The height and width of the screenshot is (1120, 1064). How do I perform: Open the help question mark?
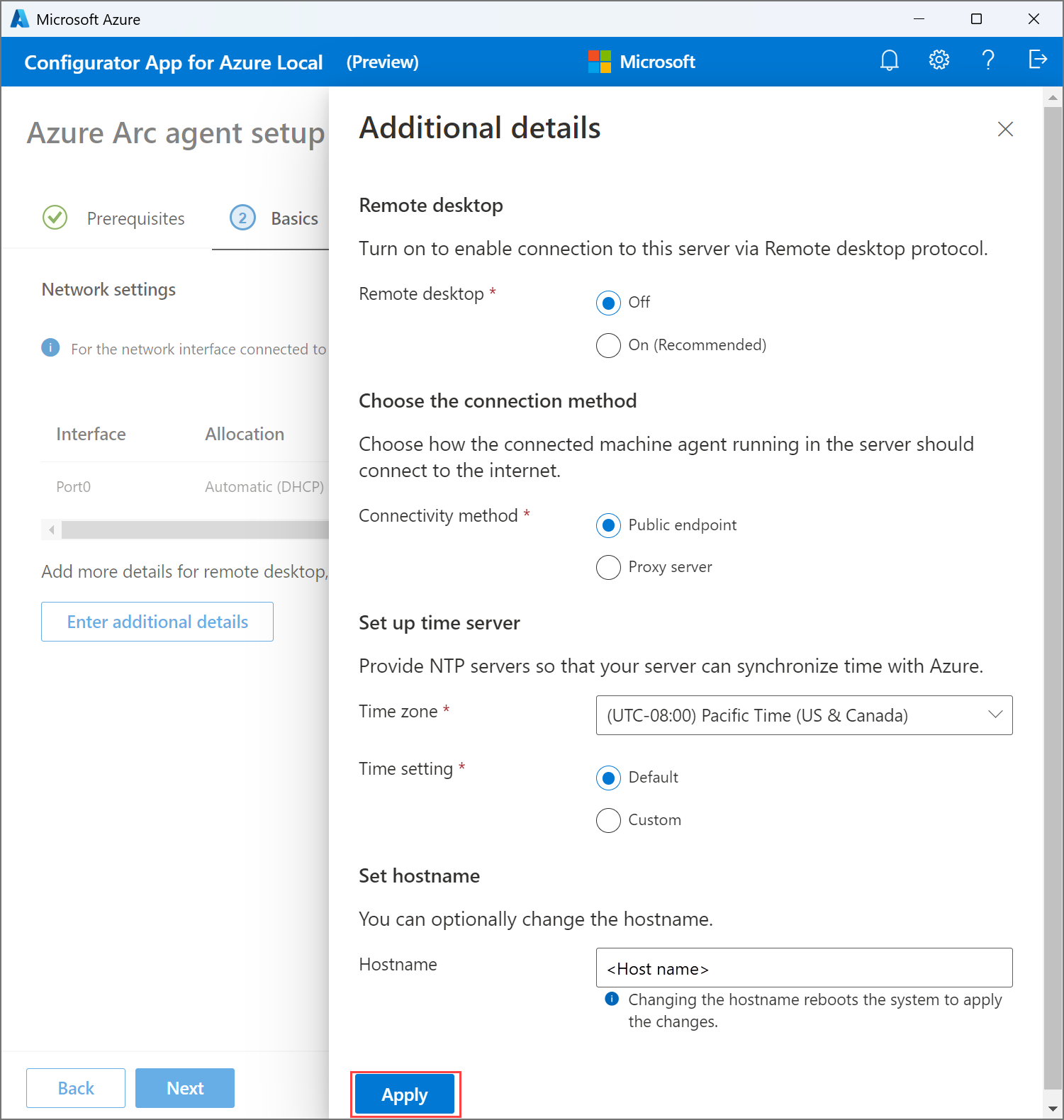point(987,60)
